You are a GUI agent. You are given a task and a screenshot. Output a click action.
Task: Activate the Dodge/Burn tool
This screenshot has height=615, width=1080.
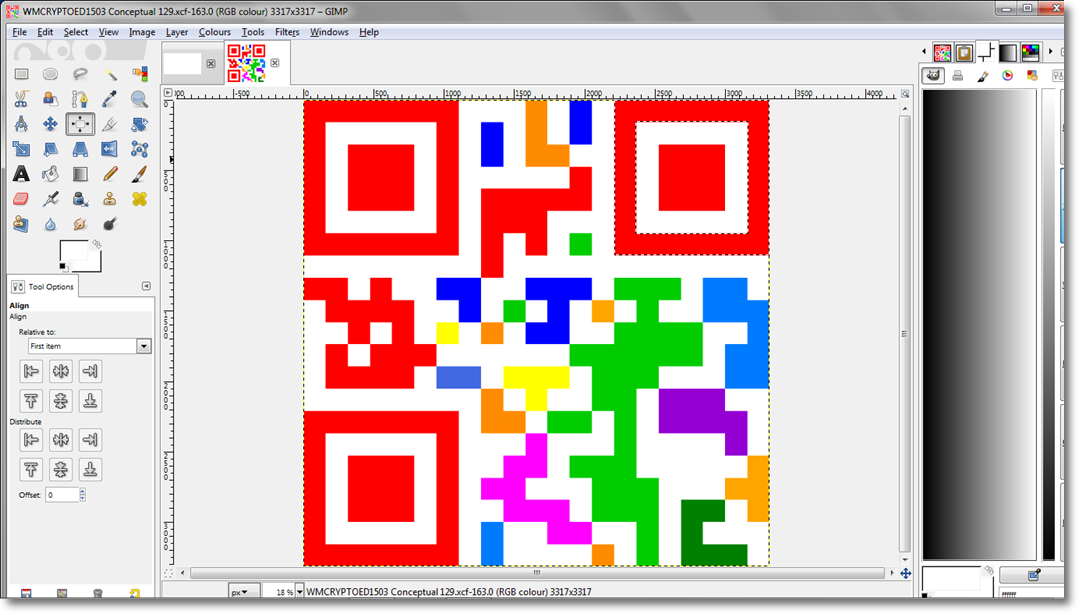pyautogui.click(x=110, y=224)
